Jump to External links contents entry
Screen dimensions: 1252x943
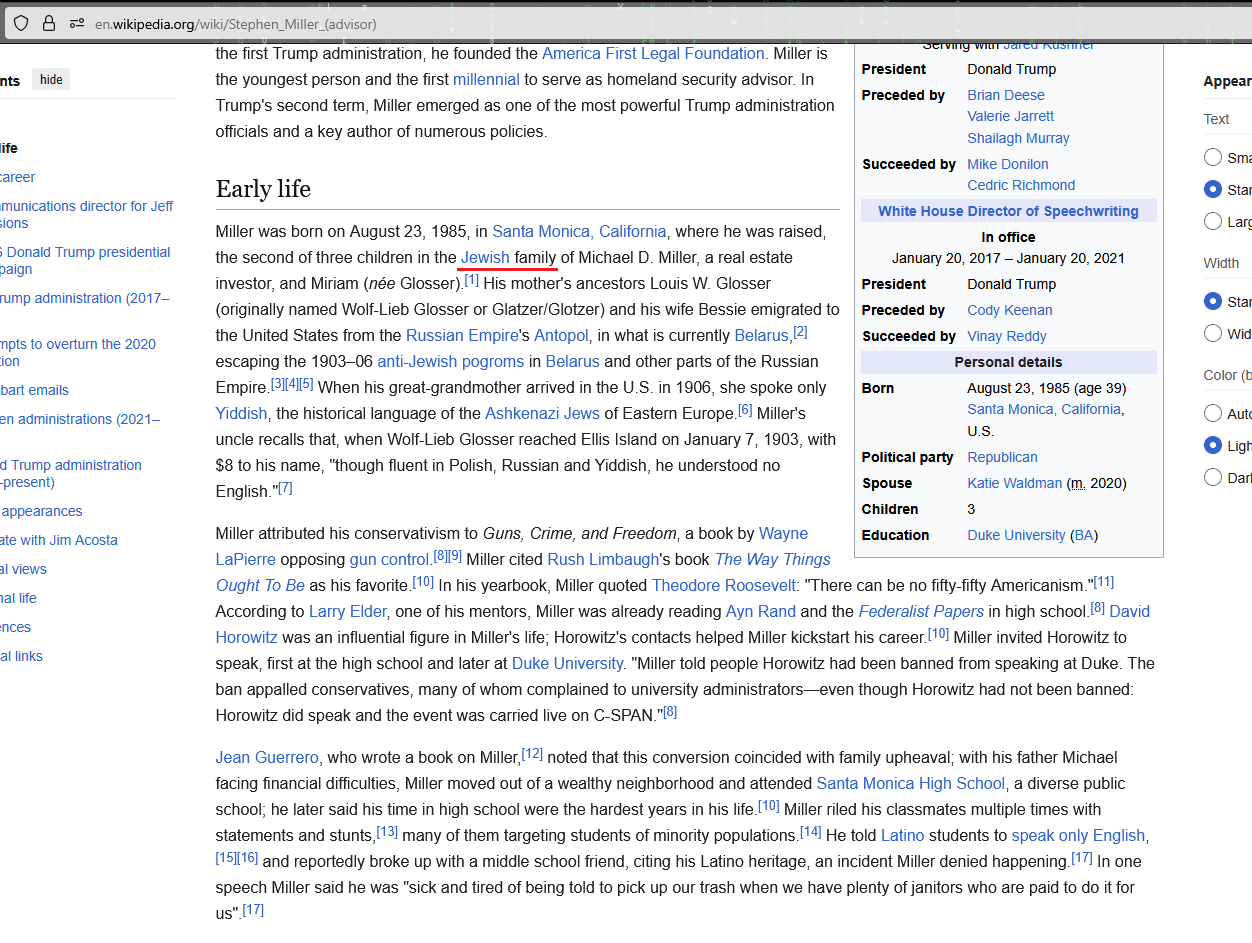[21, 656]
